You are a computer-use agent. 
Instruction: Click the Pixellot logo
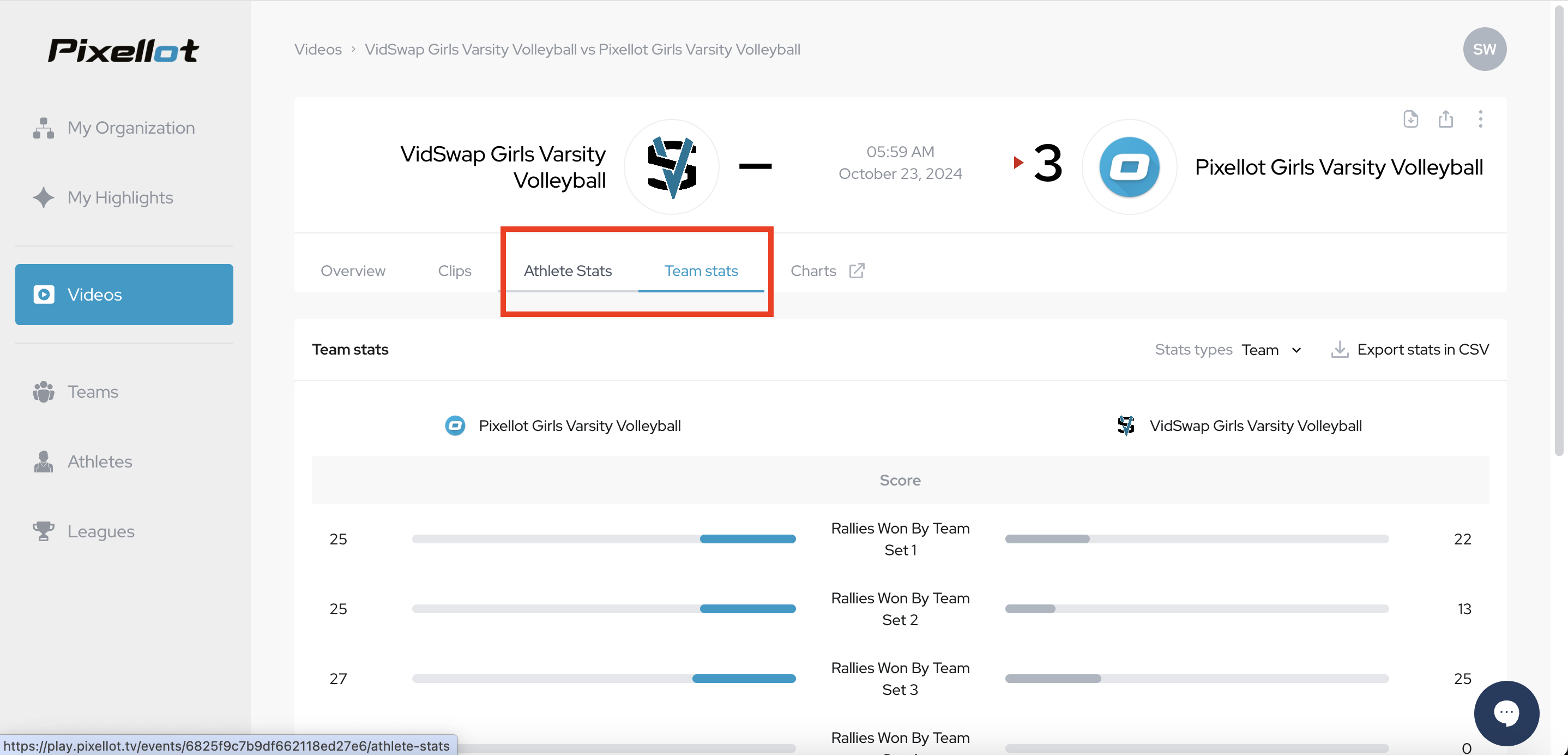pyautogui.click(x=124, y=51)
